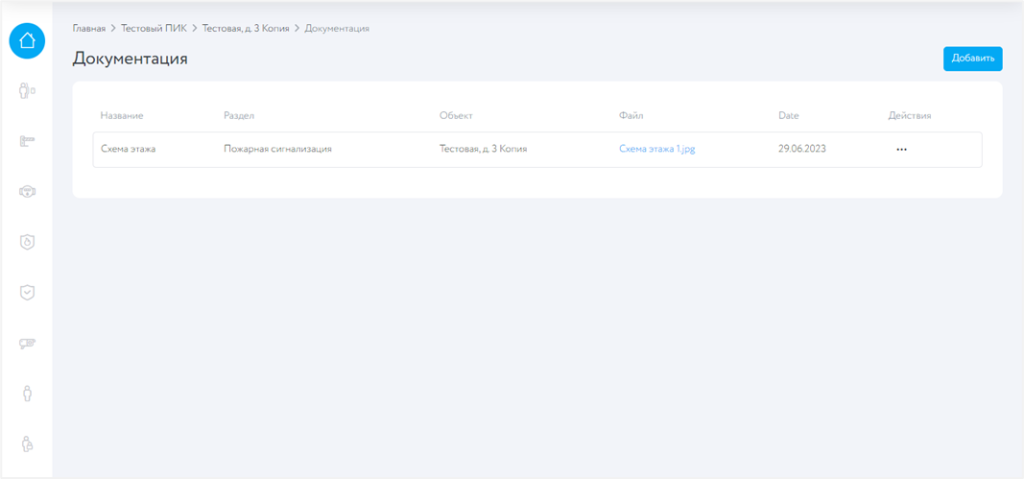The image size is (1024, 479).
Task: Click the Добавить button
Action: 972,59
